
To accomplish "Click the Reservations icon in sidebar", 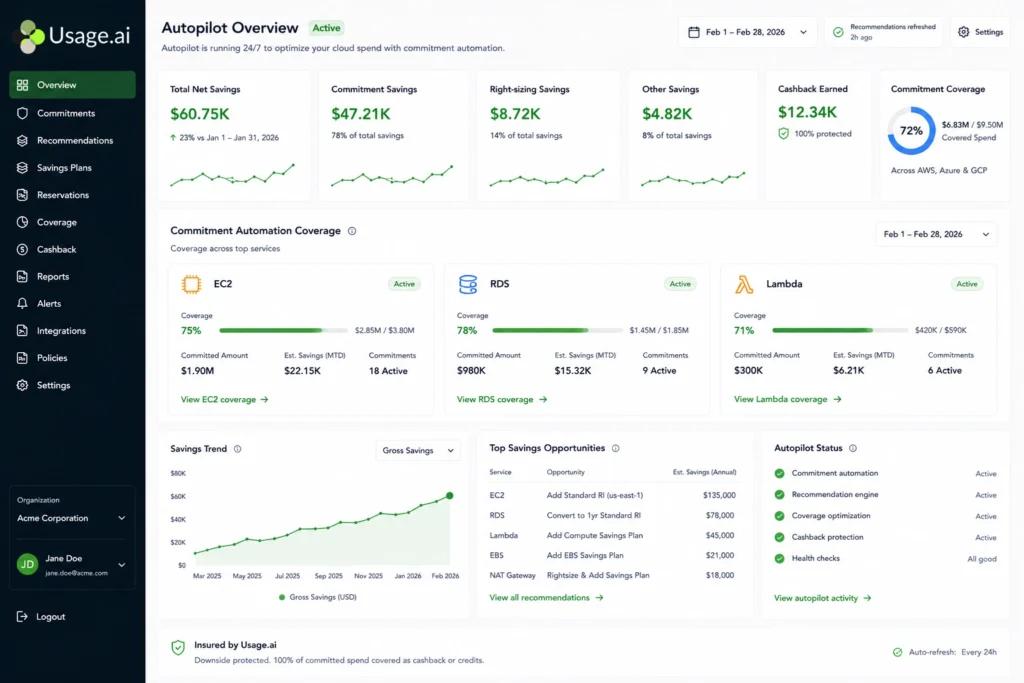I will coord(22,195).
